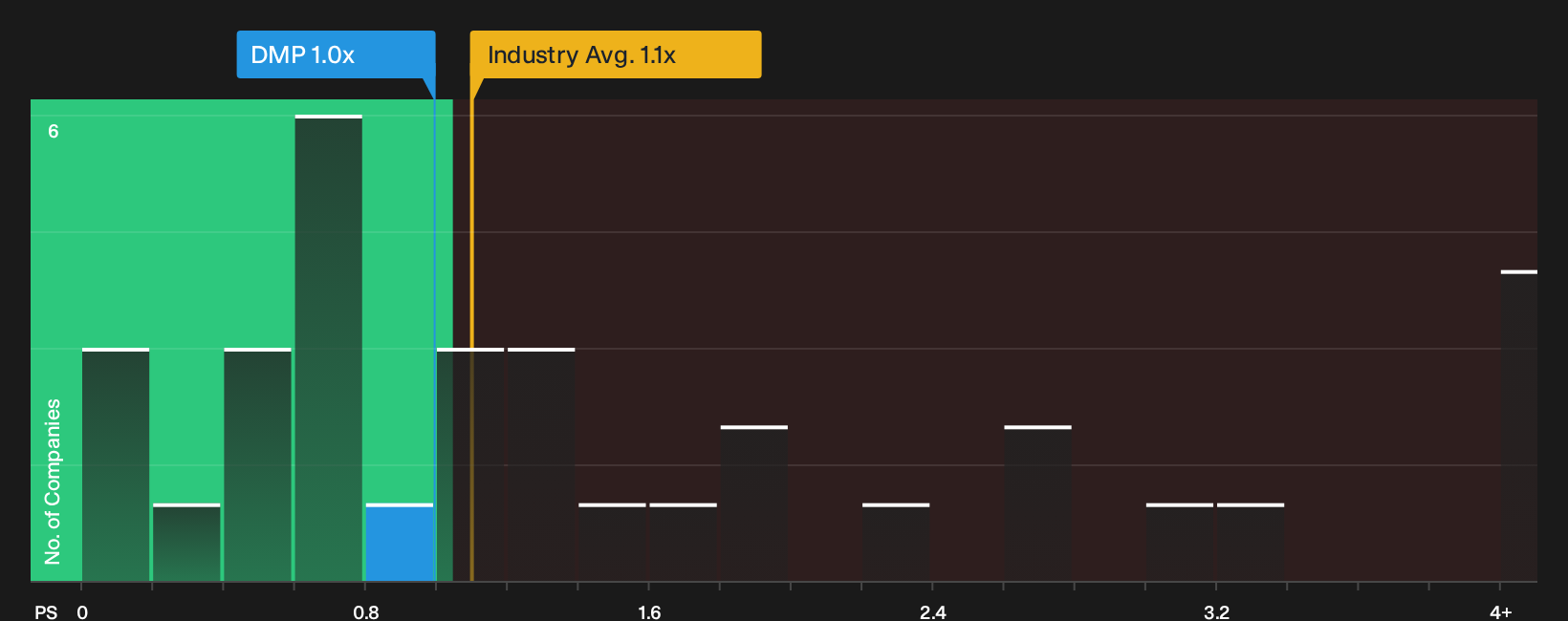Select the bar ending at PS 3.2
Viewport: 1568px width, 621px height.
click(1180, 542)
